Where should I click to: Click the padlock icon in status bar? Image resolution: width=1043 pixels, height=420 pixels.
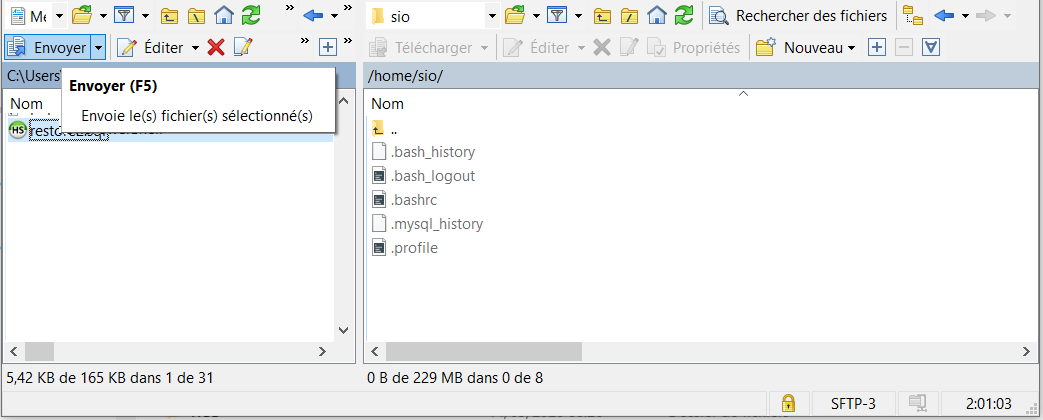(x=788, y=404)
